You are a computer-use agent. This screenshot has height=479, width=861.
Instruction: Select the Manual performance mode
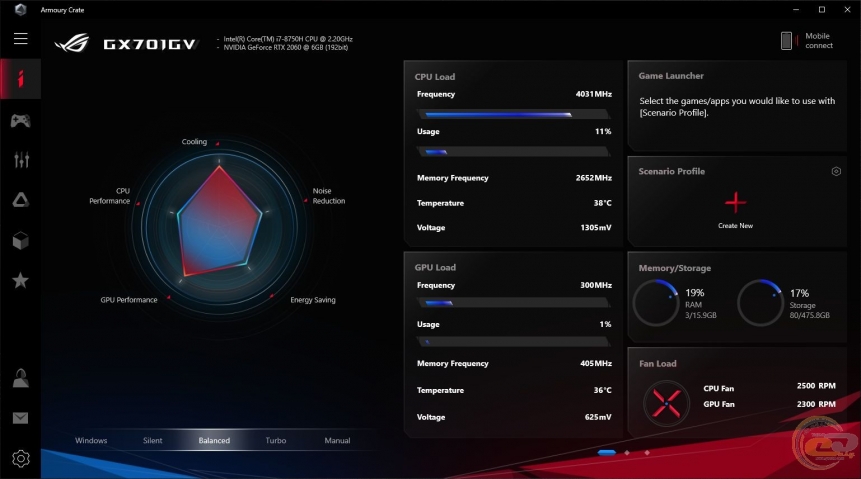coord(337,441)
